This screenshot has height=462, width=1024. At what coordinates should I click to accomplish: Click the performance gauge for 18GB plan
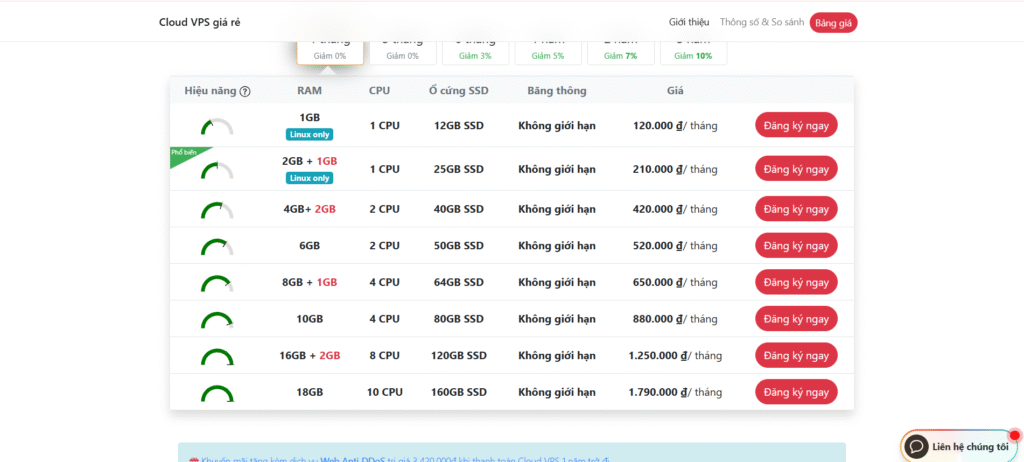217,393
